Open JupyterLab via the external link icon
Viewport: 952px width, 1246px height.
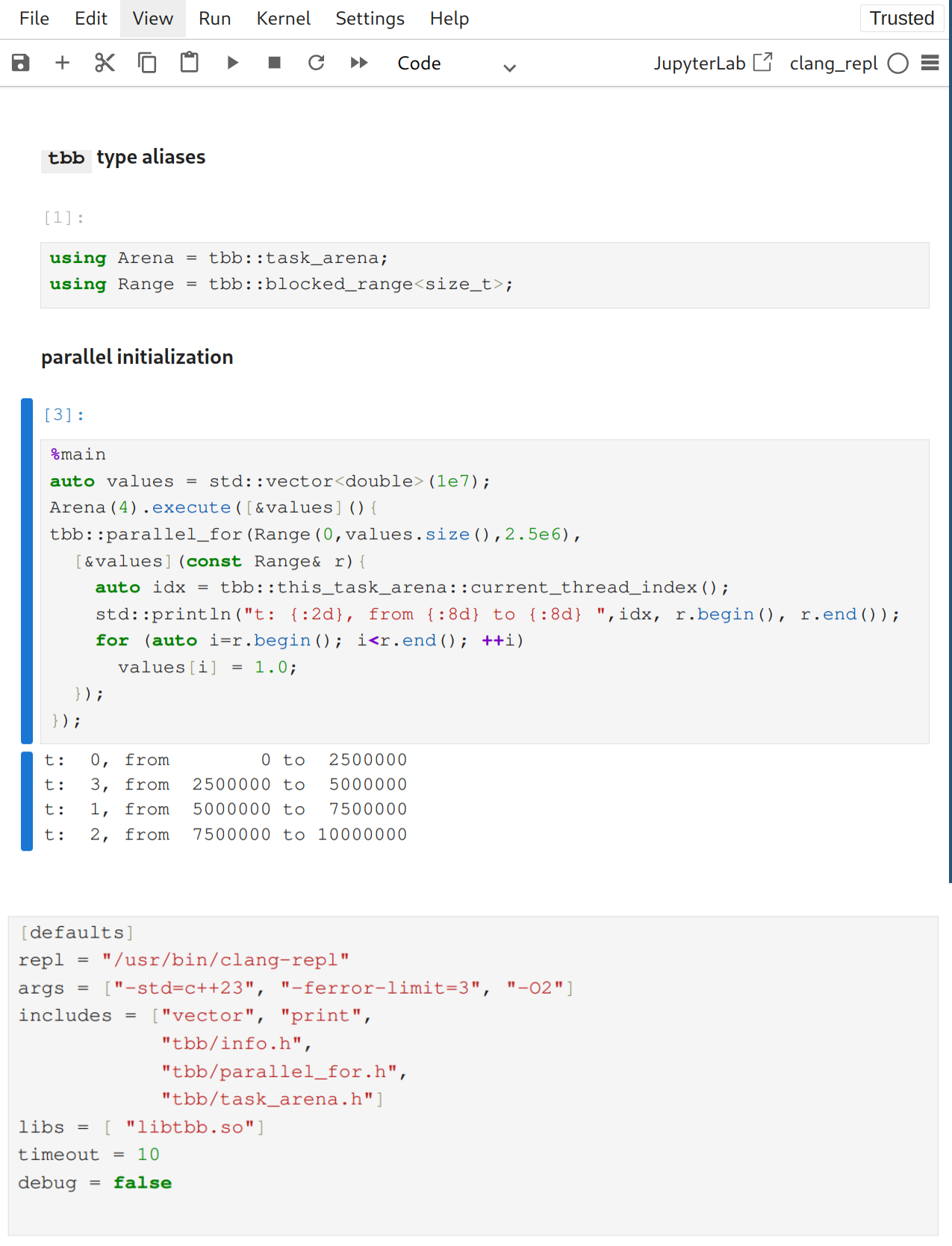click(762, 63)
